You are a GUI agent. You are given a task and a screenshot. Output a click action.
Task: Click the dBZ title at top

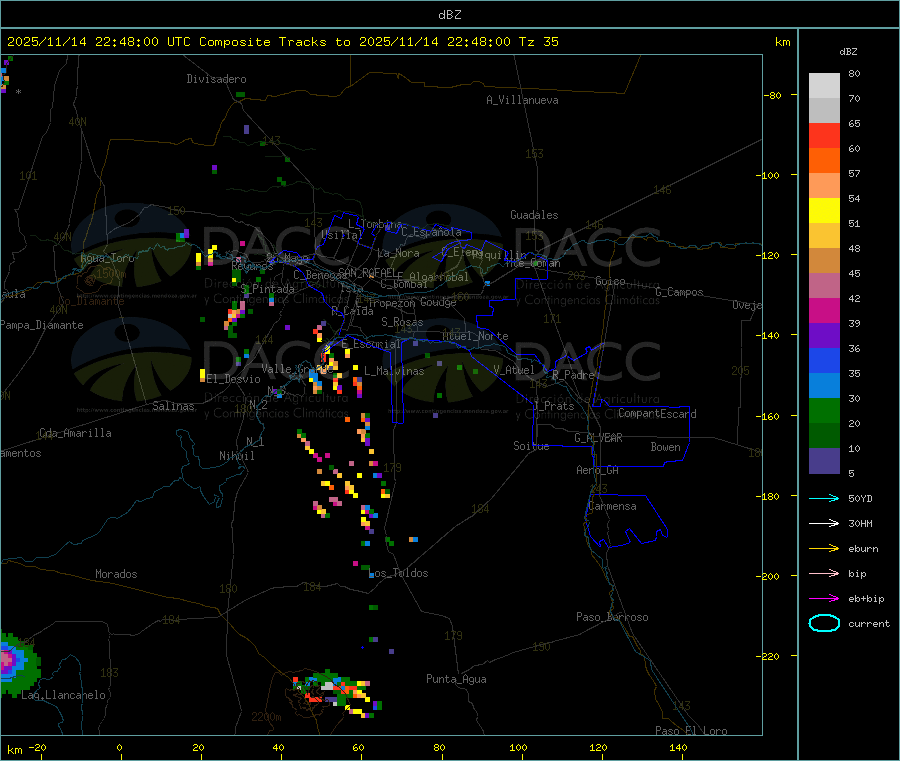pyautogui.click(x=449, y=14)
